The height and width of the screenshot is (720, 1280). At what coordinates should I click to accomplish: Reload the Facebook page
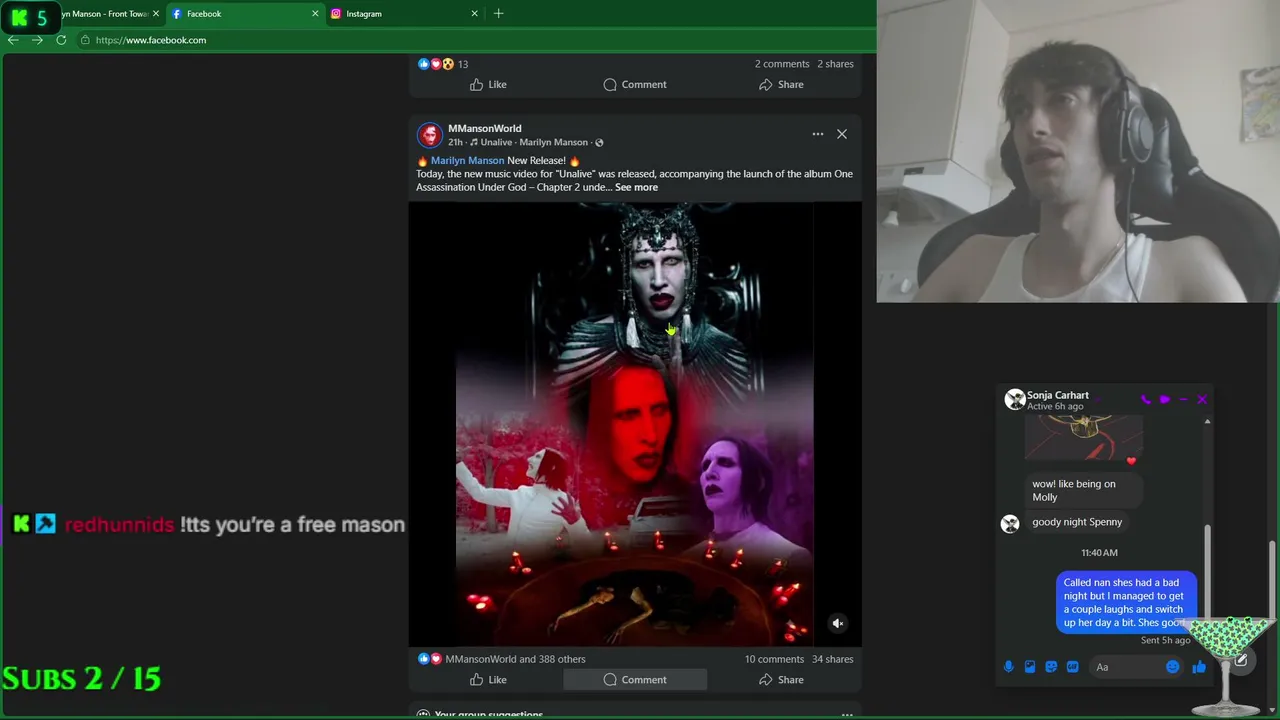pos(61,40)
